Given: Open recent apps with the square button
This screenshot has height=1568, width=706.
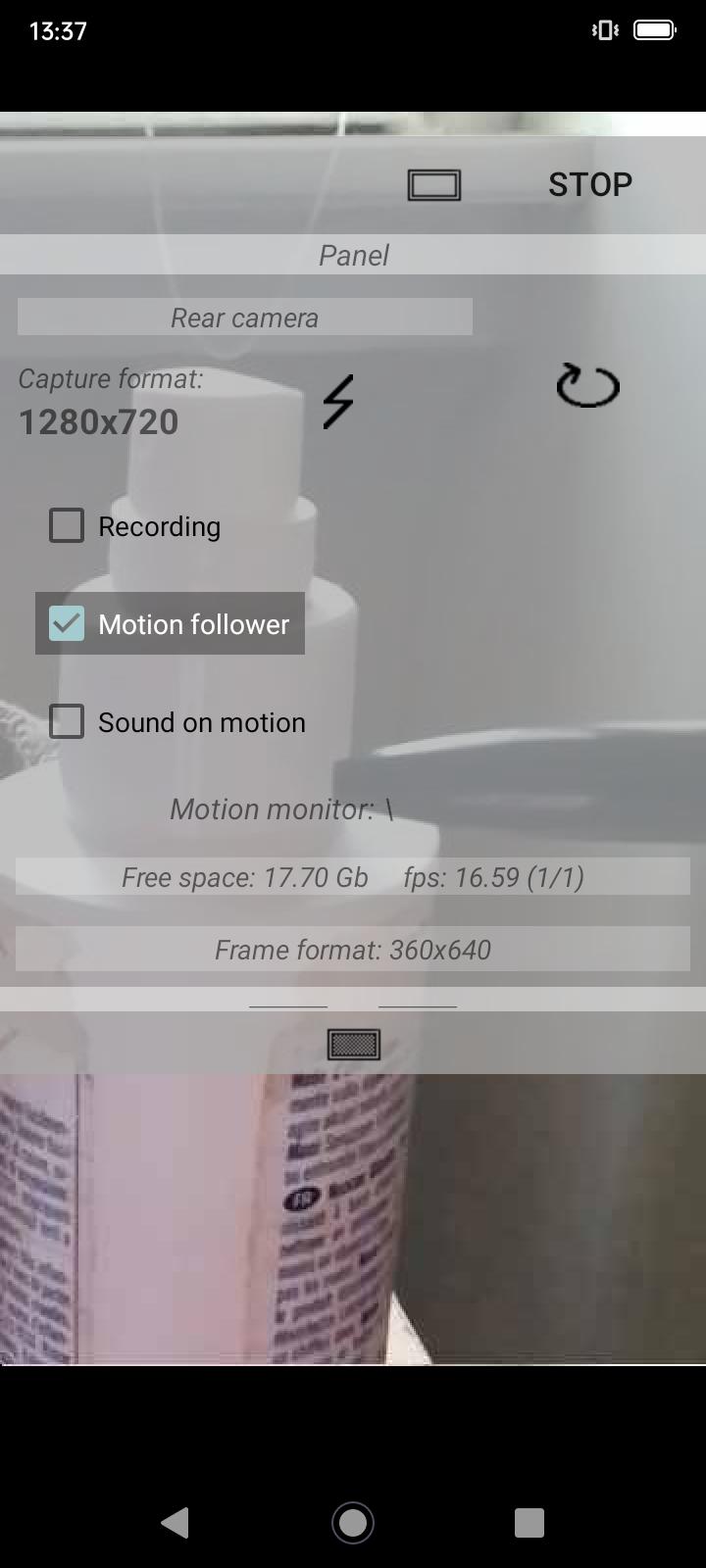Looking at the screenshot, I should tap(529, 1522).
